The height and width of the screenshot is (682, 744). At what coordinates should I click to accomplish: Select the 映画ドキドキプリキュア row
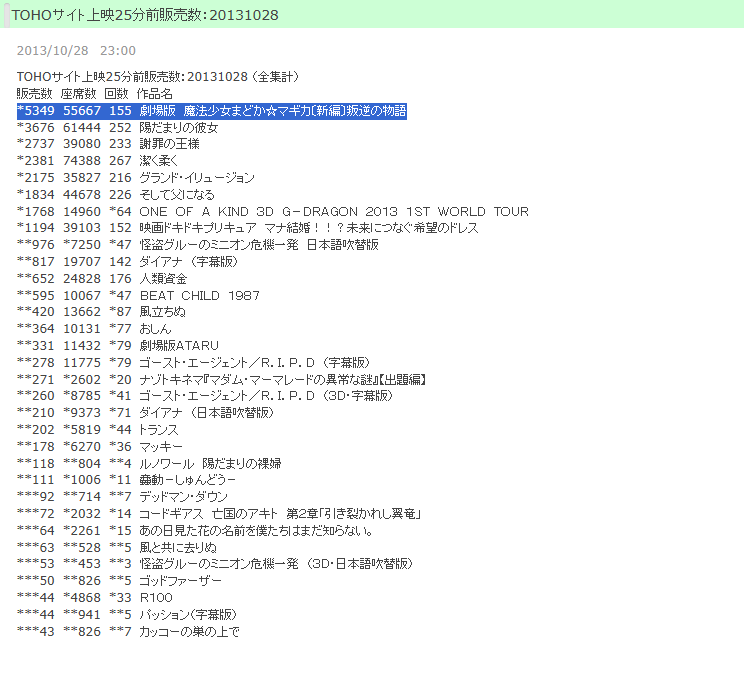click(248, 228)
